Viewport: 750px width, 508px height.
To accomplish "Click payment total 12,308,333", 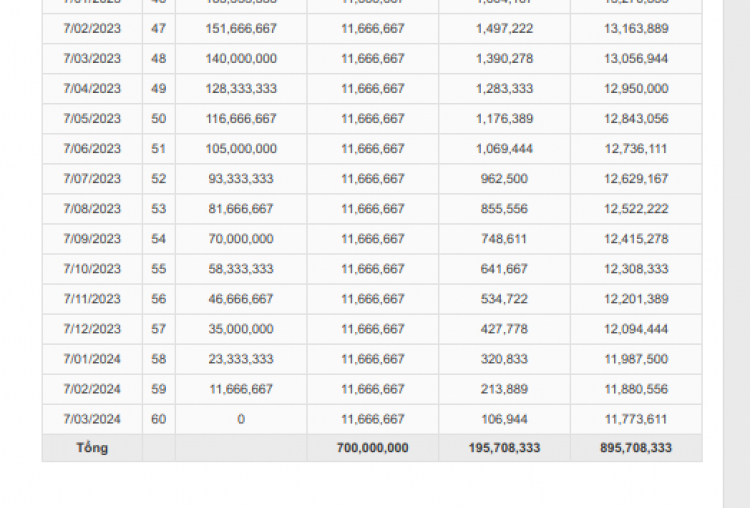I will coord(636,269).
